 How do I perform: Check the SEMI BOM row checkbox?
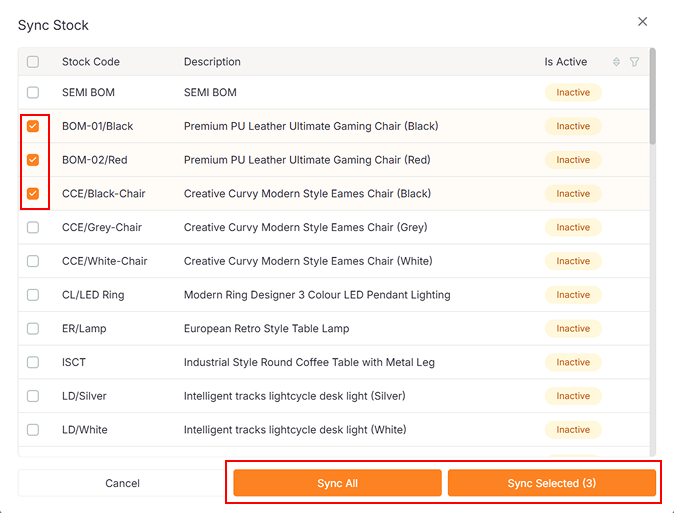click(x=33, y=93)
